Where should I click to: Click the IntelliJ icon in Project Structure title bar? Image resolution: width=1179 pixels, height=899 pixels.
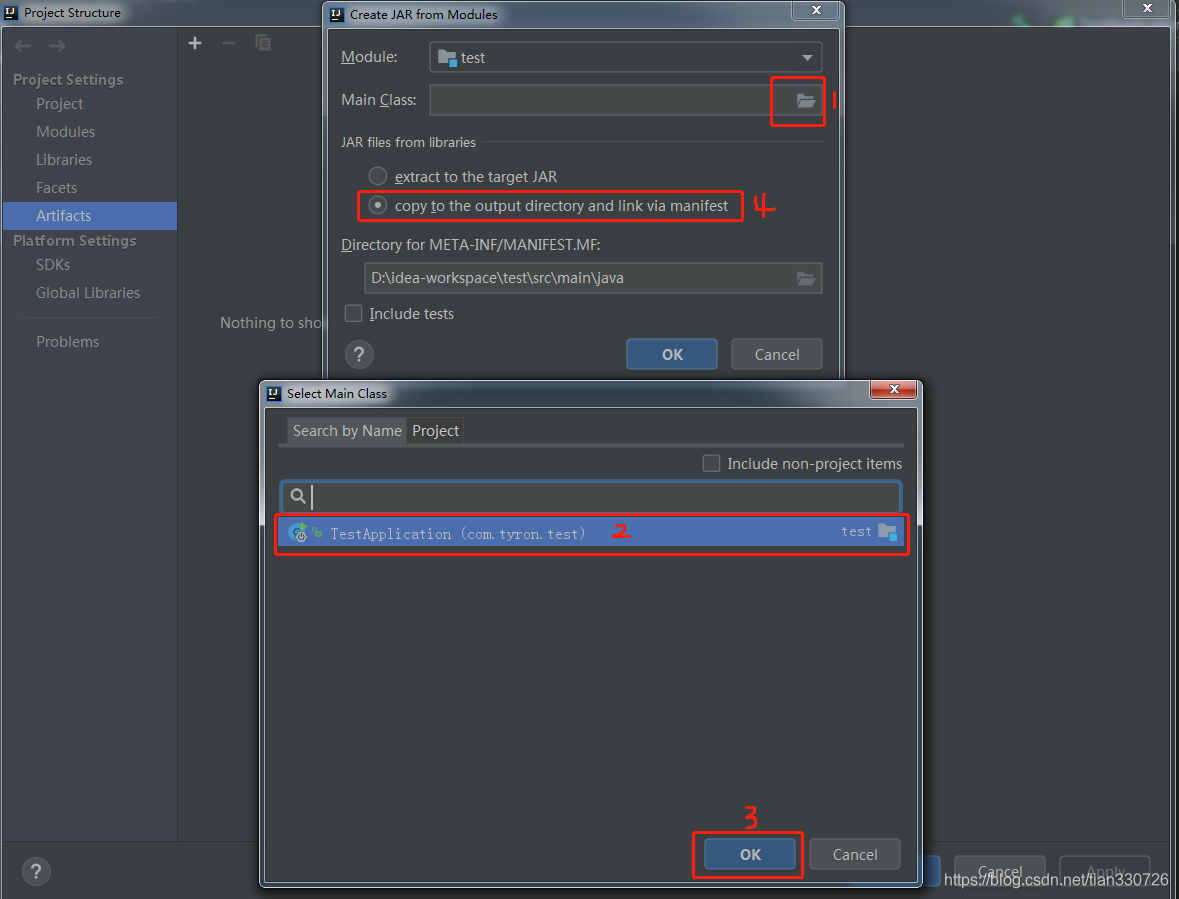pos(11,13)
